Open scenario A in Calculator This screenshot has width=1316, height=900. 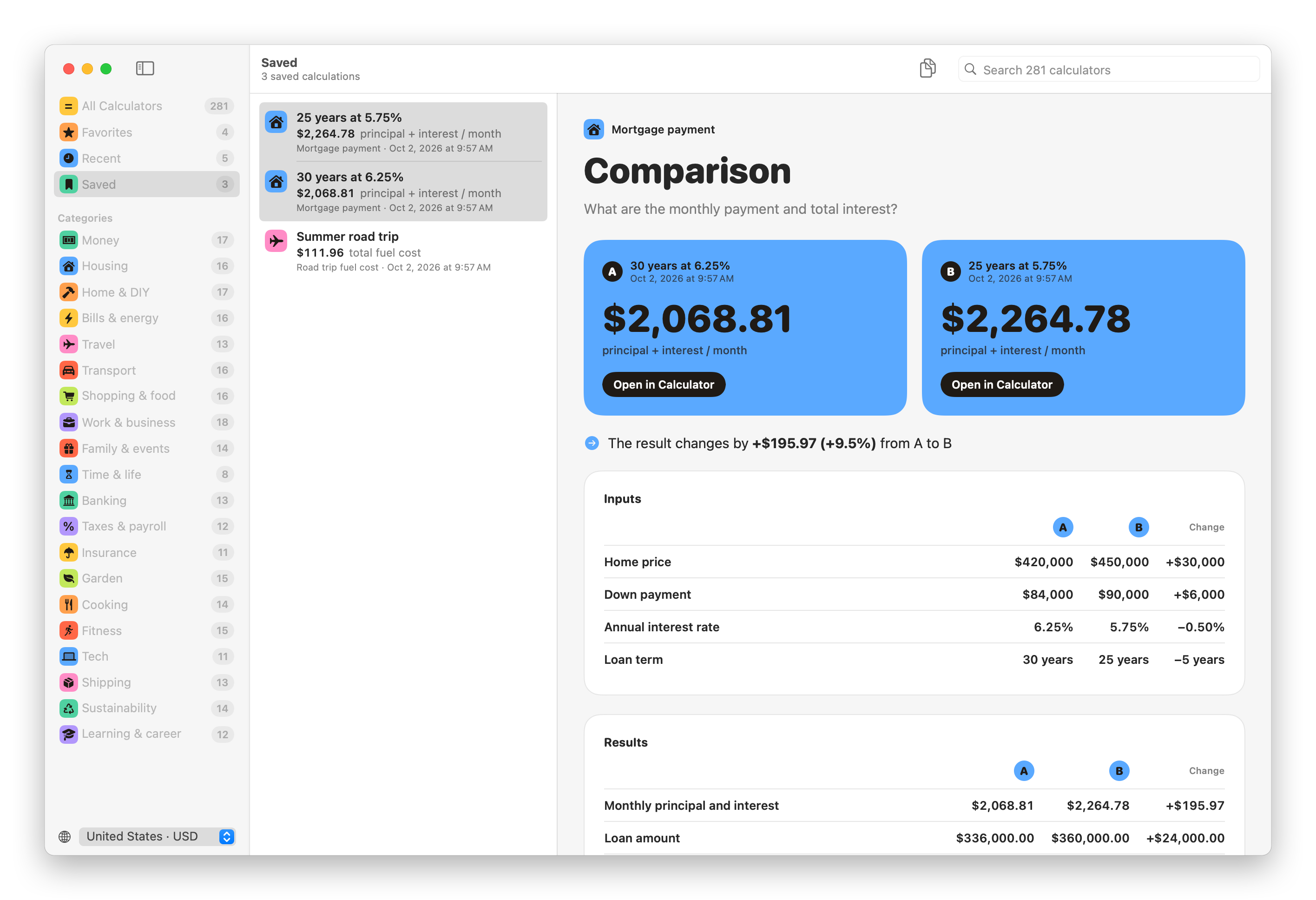coord(664,384)
